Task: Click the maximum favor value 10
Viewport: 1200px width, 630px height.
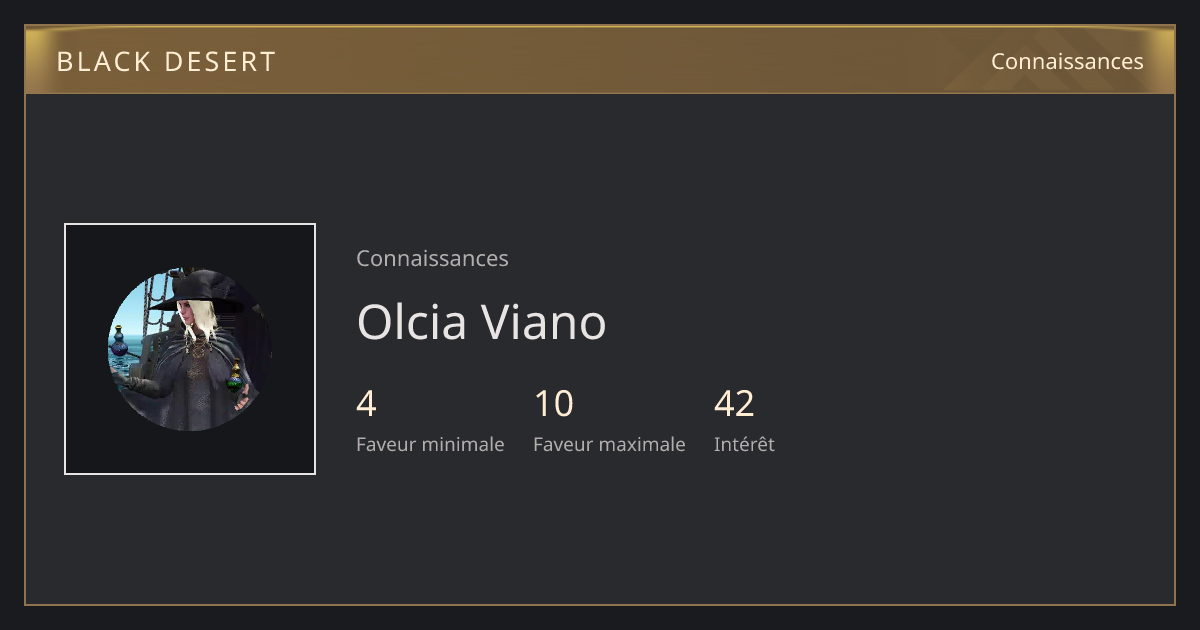Action: (x=554, y=404)
